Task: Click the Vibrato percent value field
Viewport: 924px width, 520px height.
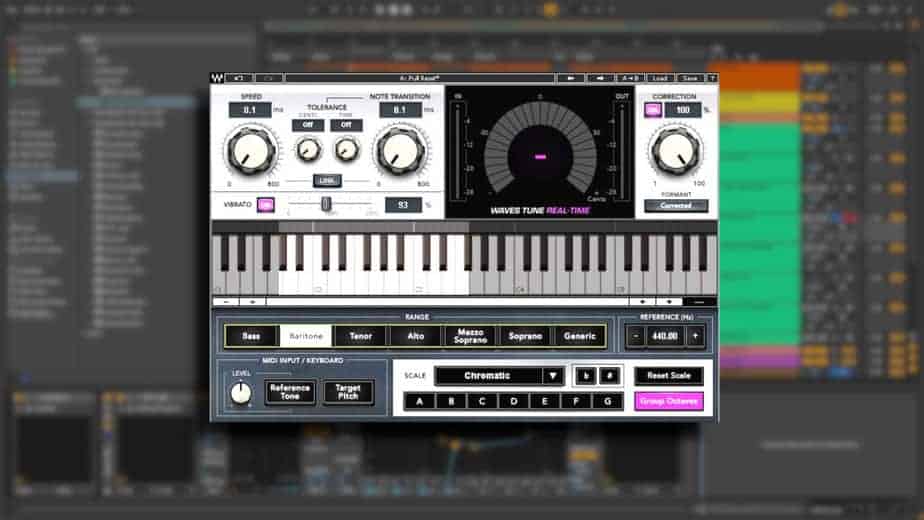Action: click(x=403, y=205)
